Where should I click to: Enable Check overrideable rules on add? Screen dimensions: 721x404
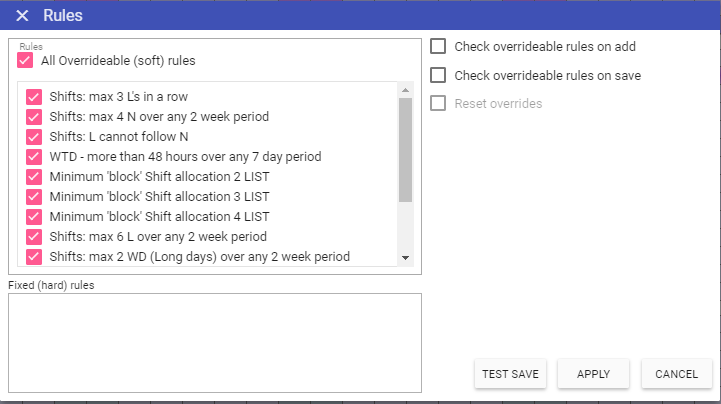point(438,46)
